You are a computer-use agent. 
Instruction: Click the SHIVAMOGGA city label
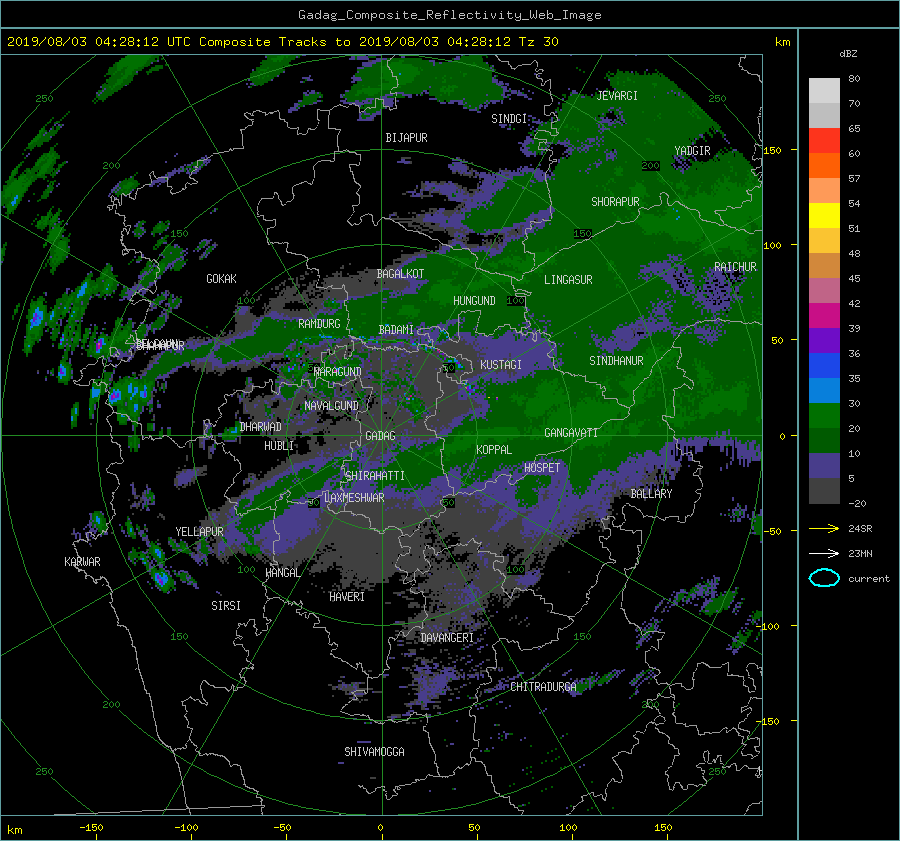pos(374,752)
